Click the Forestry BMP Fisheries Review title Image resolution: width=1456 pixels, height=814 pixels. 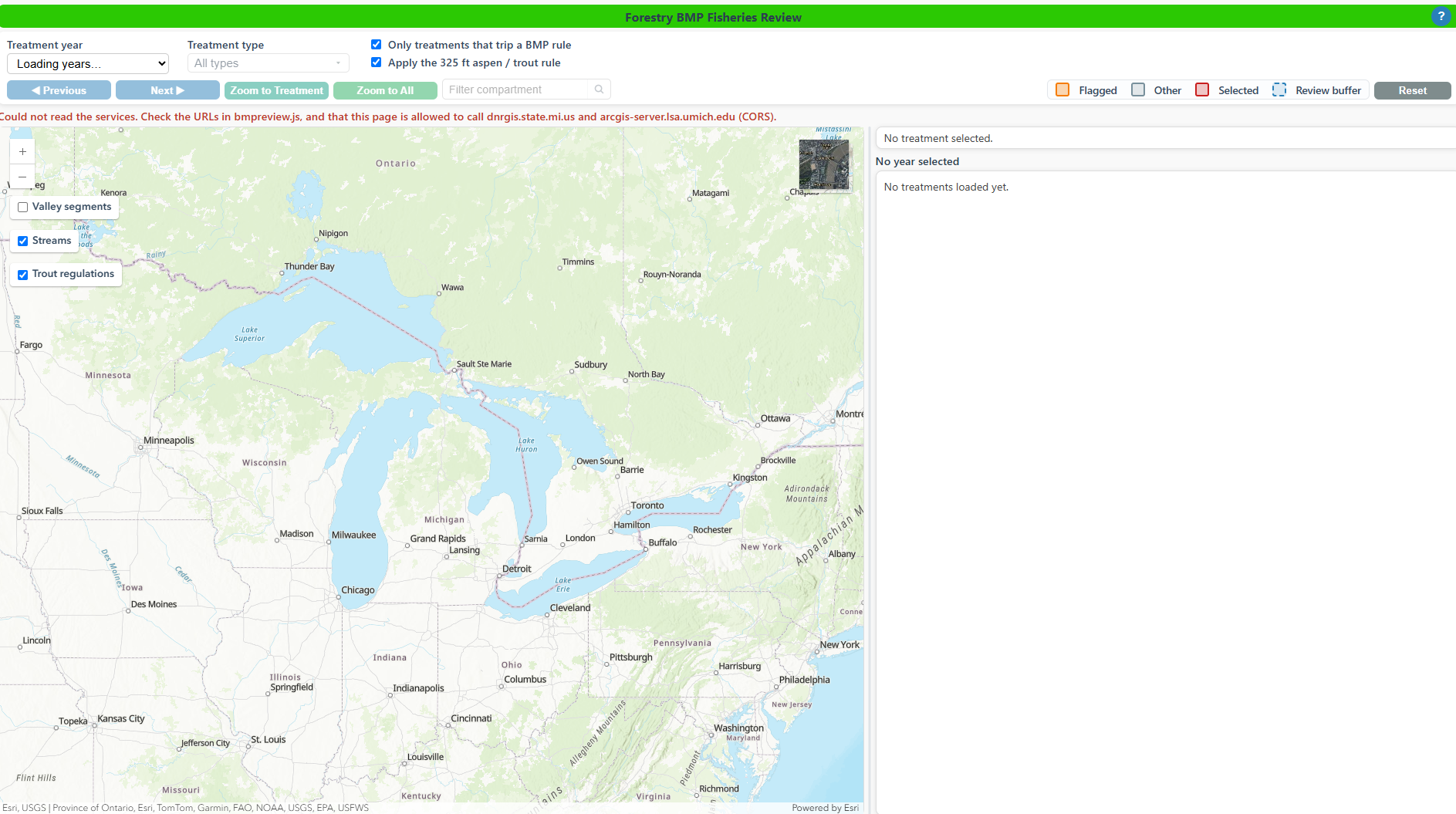tap(713, 17)
